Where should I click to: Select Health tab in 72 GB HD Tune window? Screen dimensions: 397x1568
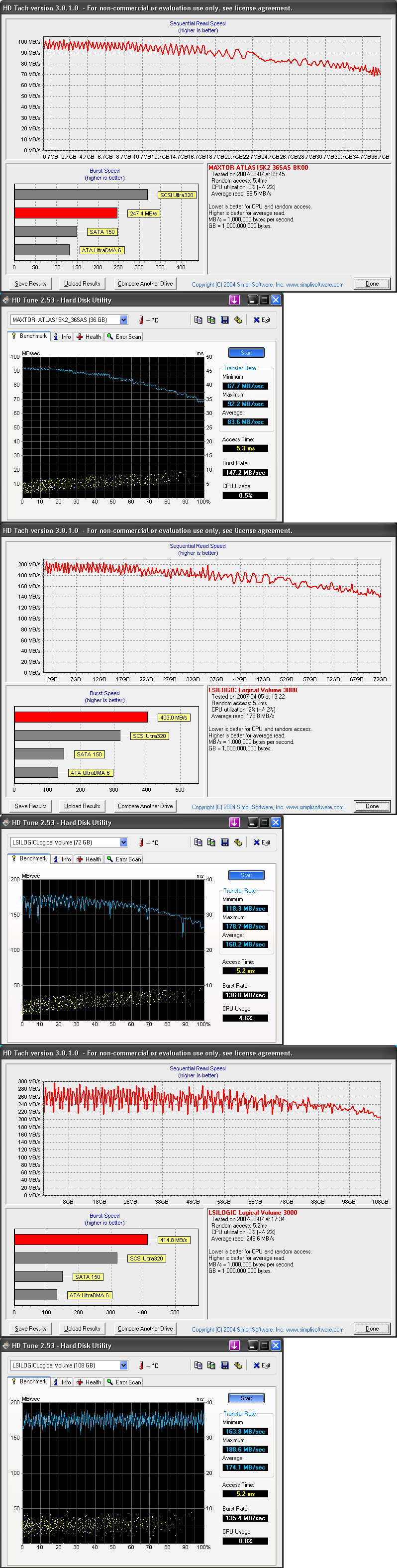pyautogui.click(x=89, y=859)
